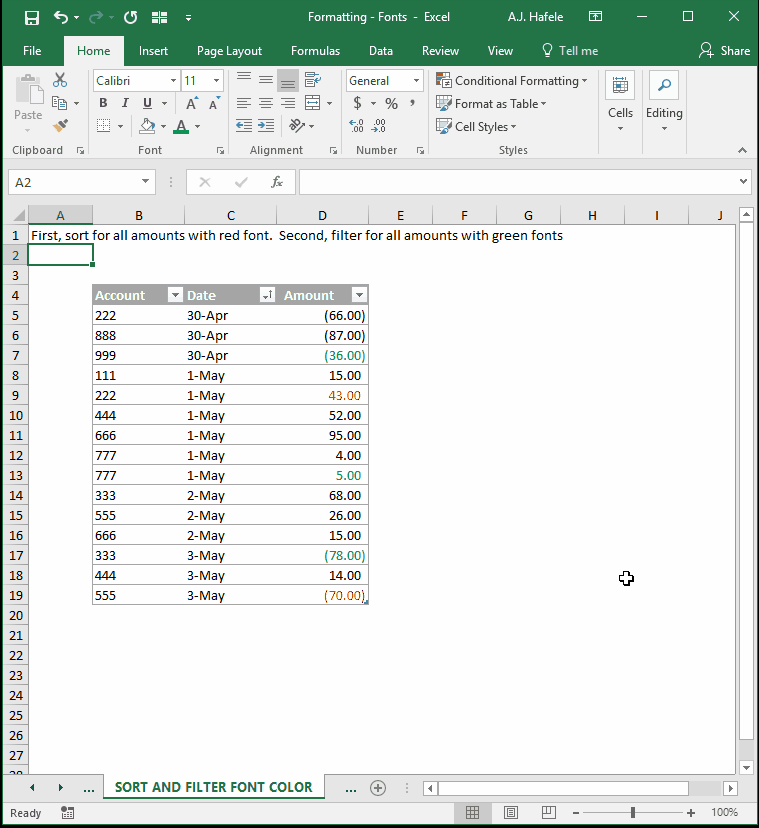Expand the formula bar
759x828 pixels.
click(743, 182)
